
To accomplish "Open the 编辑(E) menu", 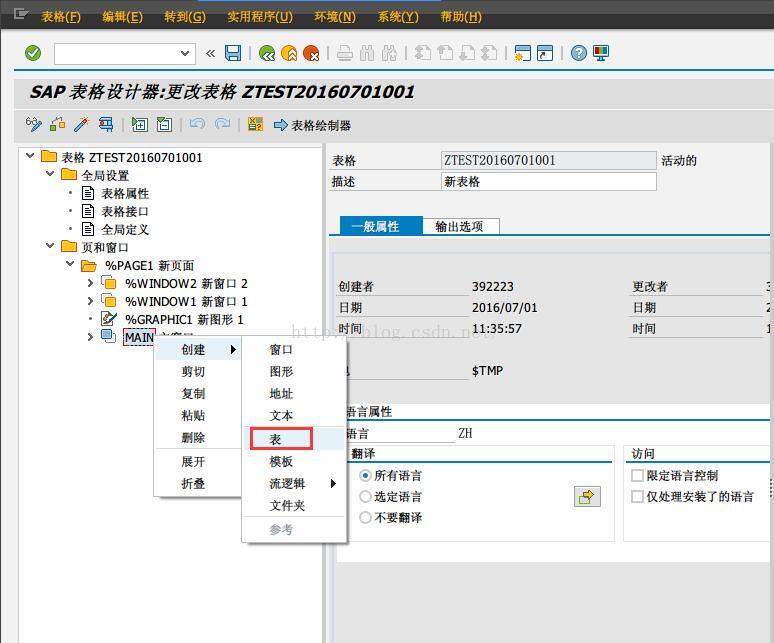I will pyautogui.click(x=122, y=17).
